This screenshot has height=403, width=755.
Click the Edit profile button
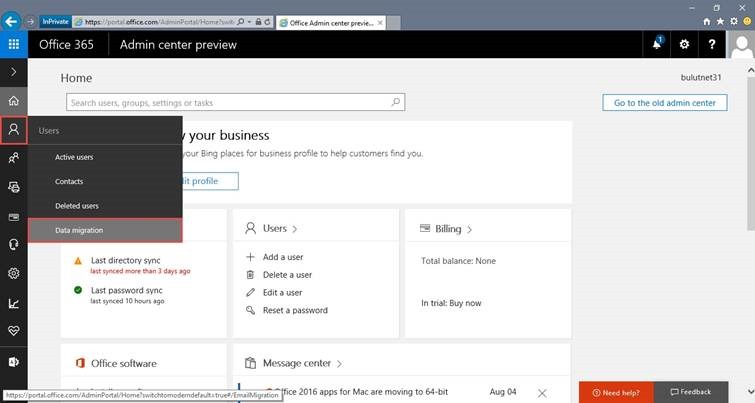point(210,181)
